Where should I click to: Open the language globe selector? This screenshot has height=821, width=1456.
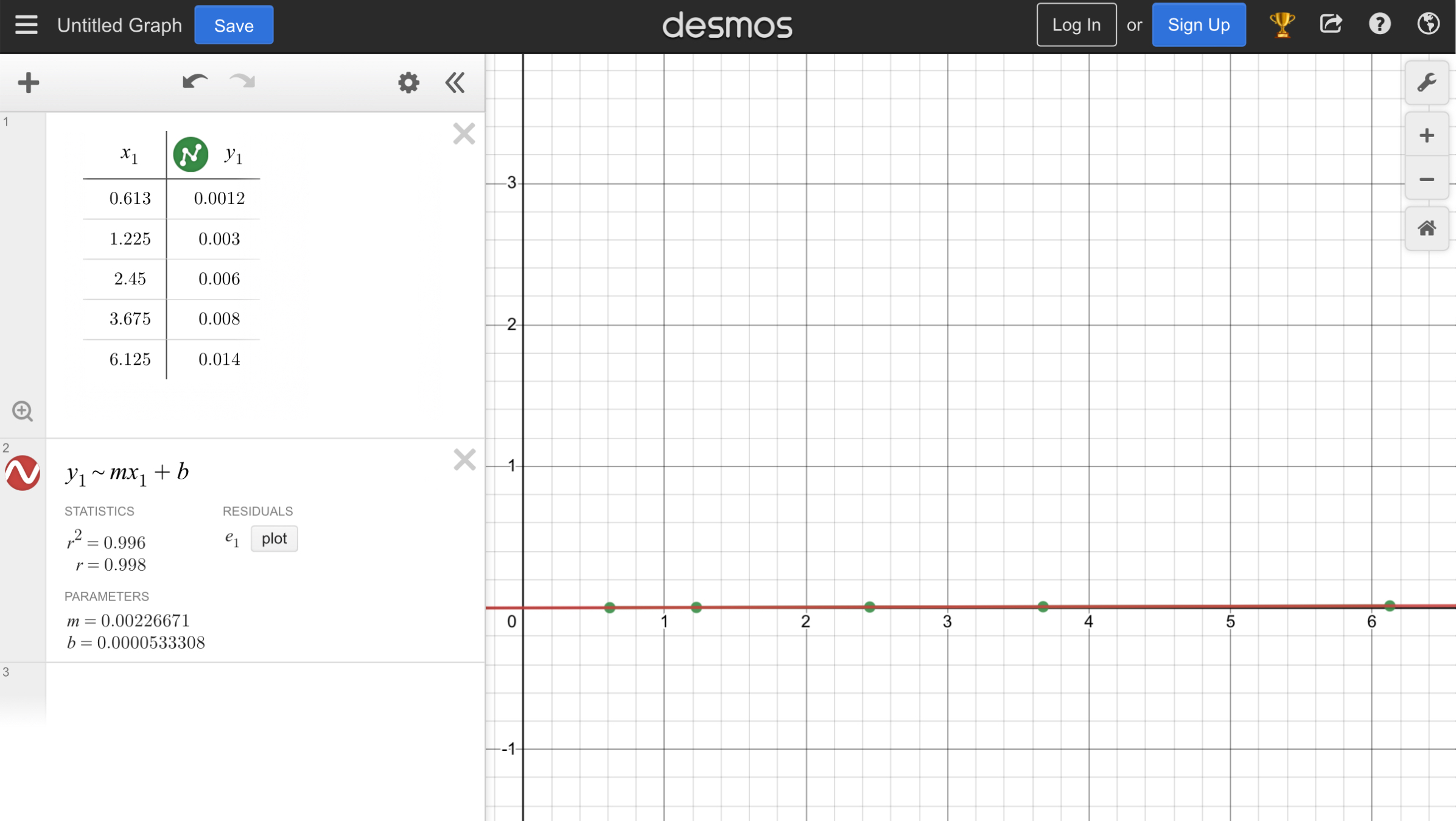point(1429,24)
